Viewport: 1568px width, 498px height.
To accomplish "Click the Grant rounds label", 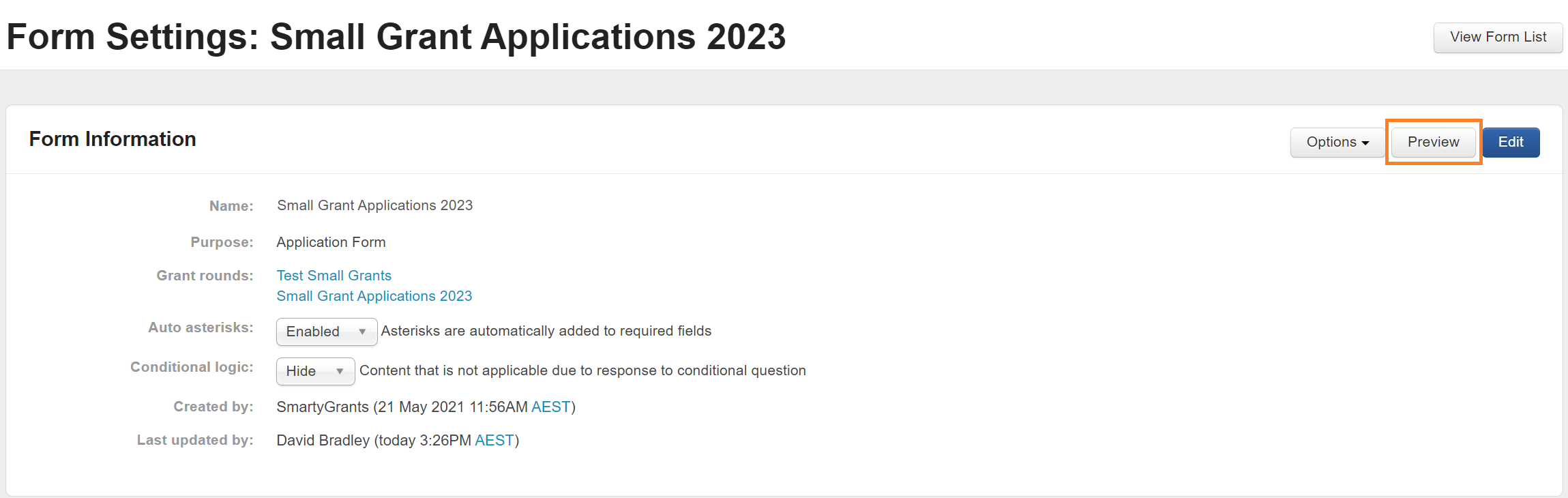I will pyautogui.click(x=205, y=276).
